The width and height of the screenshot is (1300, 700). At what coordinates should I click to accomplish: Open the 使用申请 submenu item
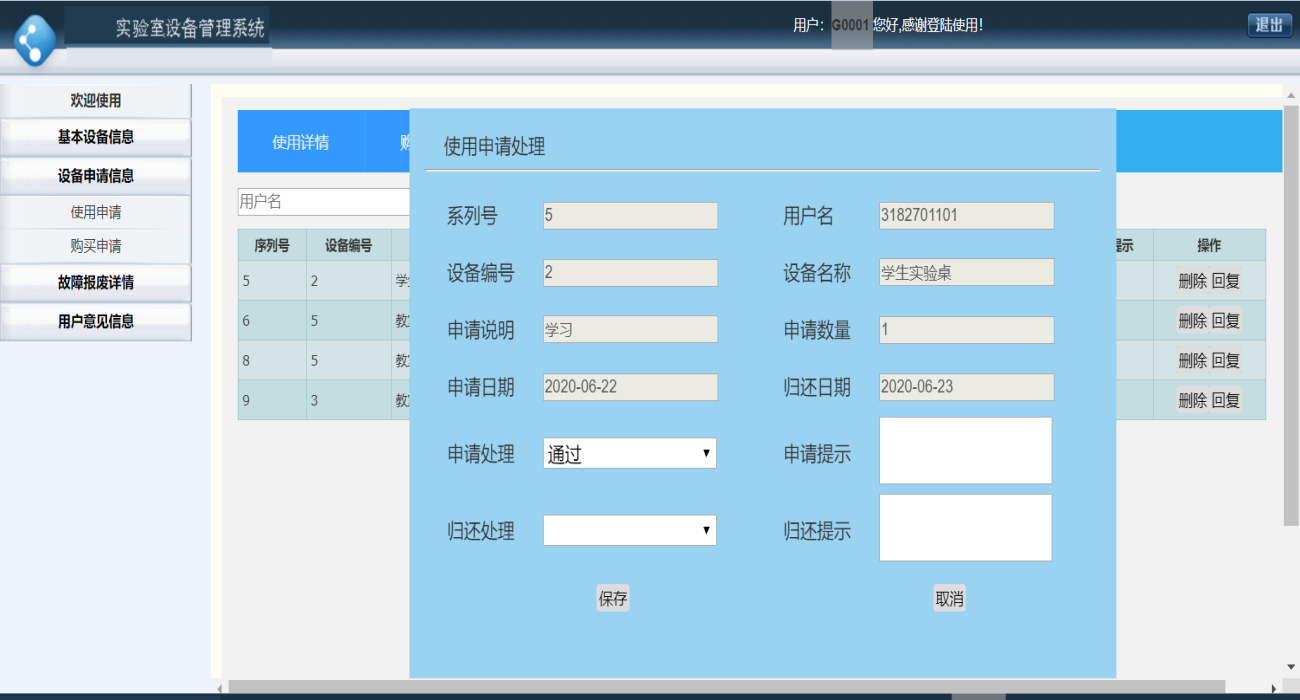point(95,212)
